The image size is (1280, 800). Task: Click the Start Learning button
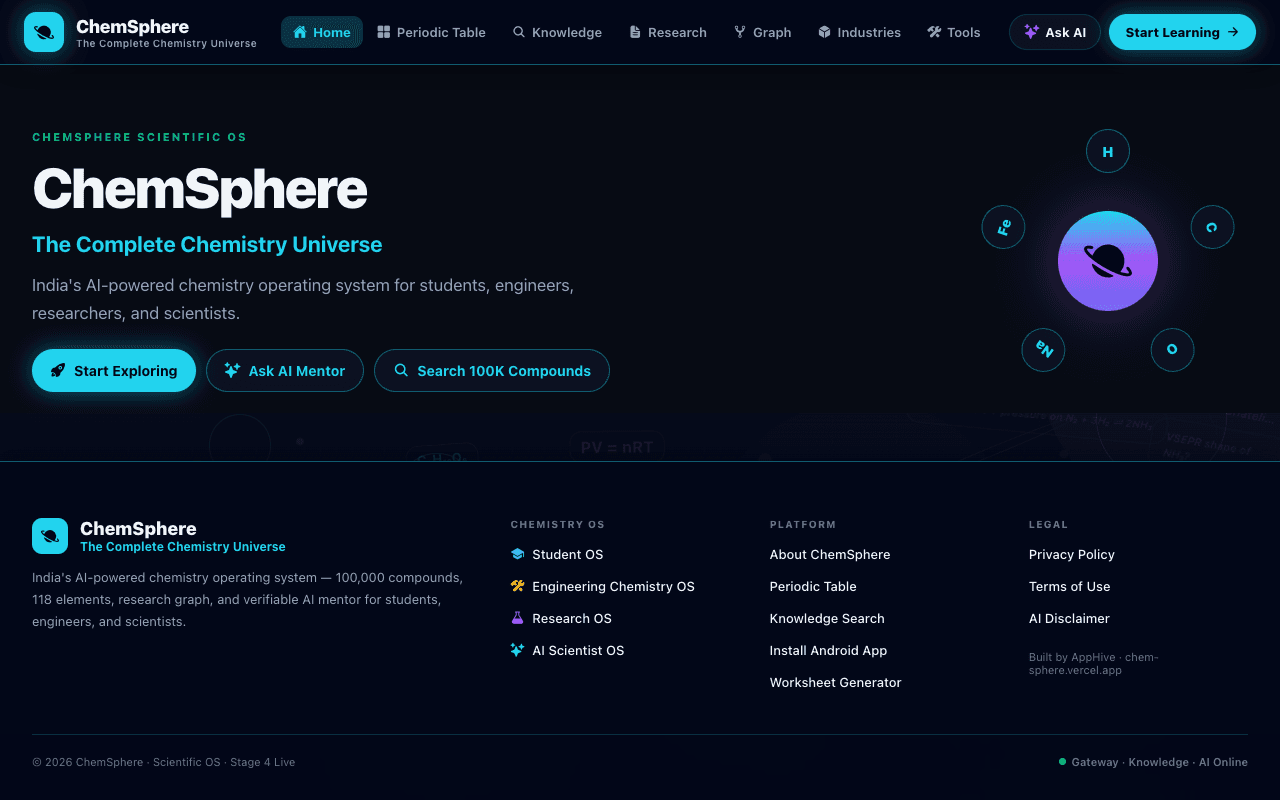(1182, 32)
